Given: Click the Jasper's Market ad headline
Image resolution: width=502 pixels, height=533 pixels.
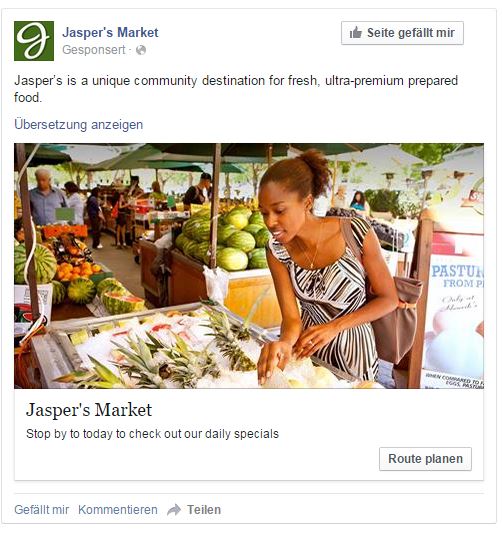Looking at the screenshot, I should coord(89,410).
